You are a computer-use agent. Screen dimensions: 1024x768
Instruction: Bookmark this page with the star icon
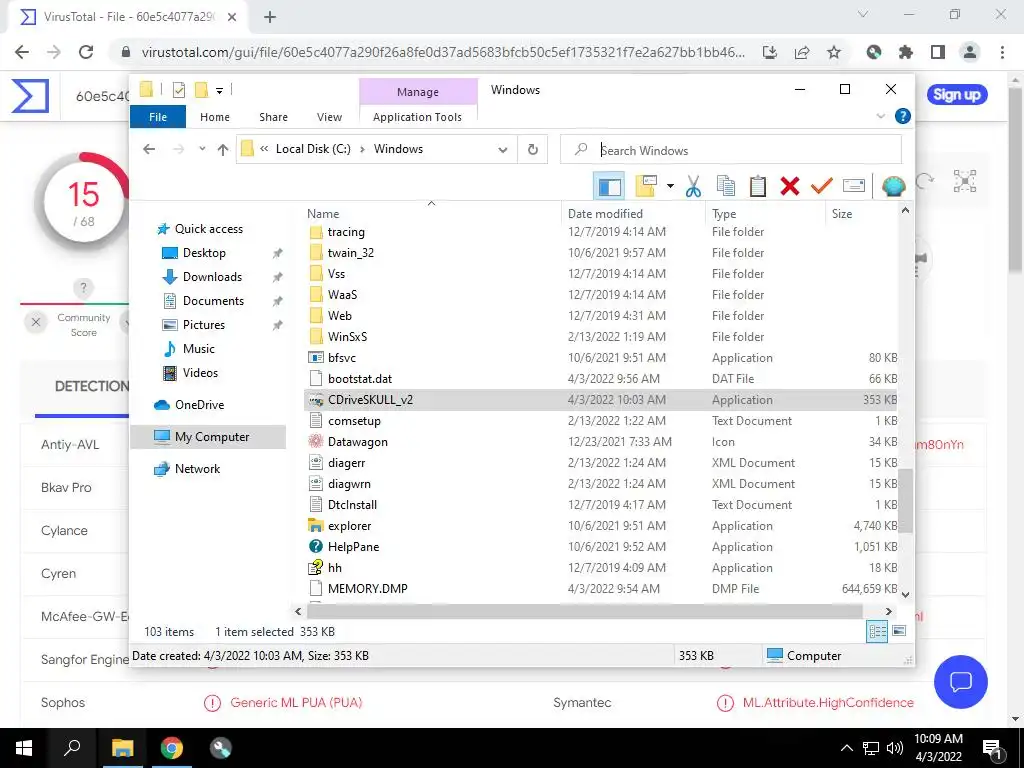click(834, 52)
